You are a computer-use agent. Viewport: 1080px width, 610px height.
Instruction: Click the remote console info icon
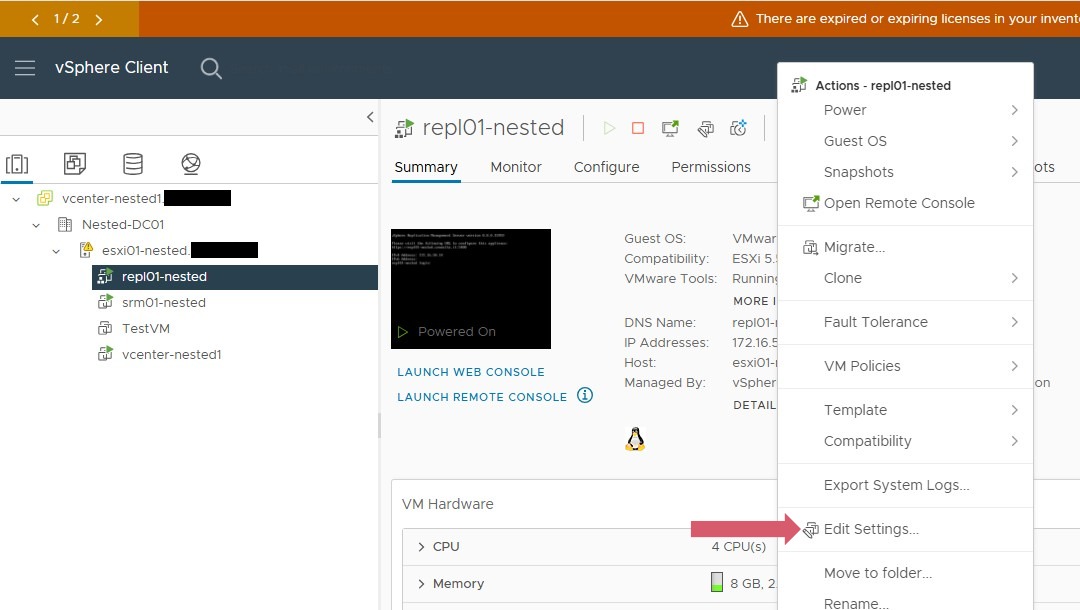(585, 395)
